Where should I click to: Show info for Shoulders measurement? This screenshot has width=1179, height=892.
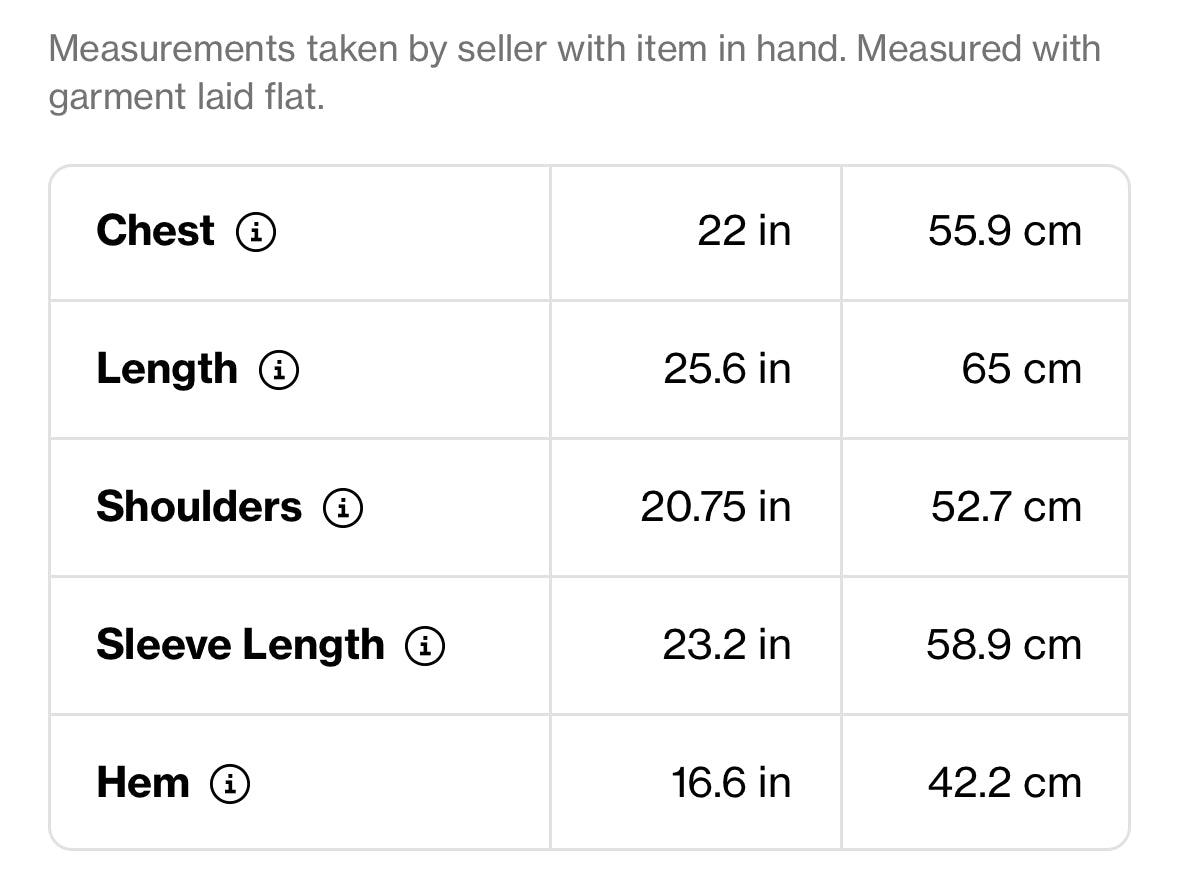(x=343, y=509)
